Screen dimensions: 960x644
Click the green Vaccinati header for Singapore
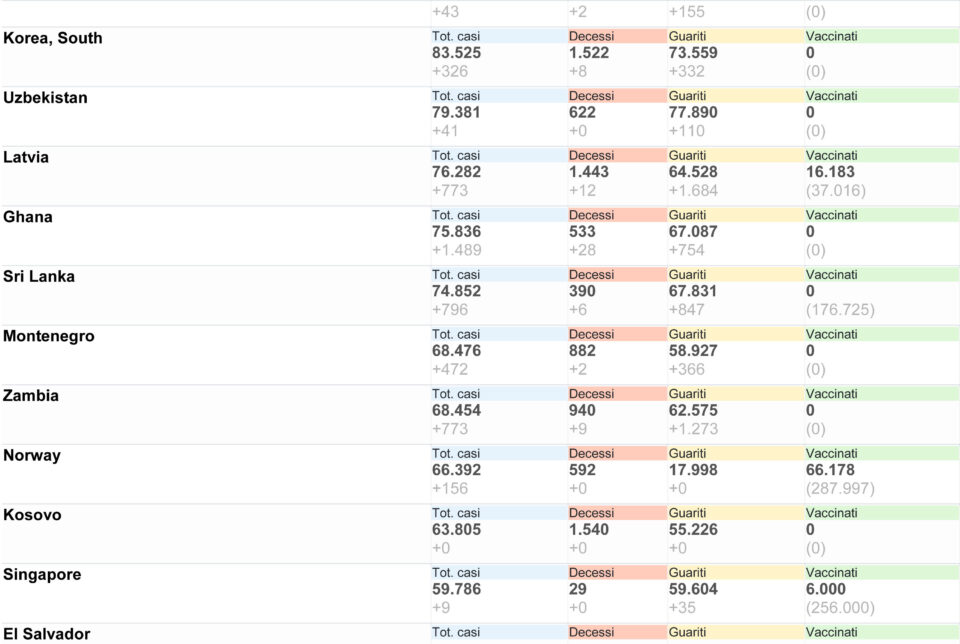pos(881,572)
